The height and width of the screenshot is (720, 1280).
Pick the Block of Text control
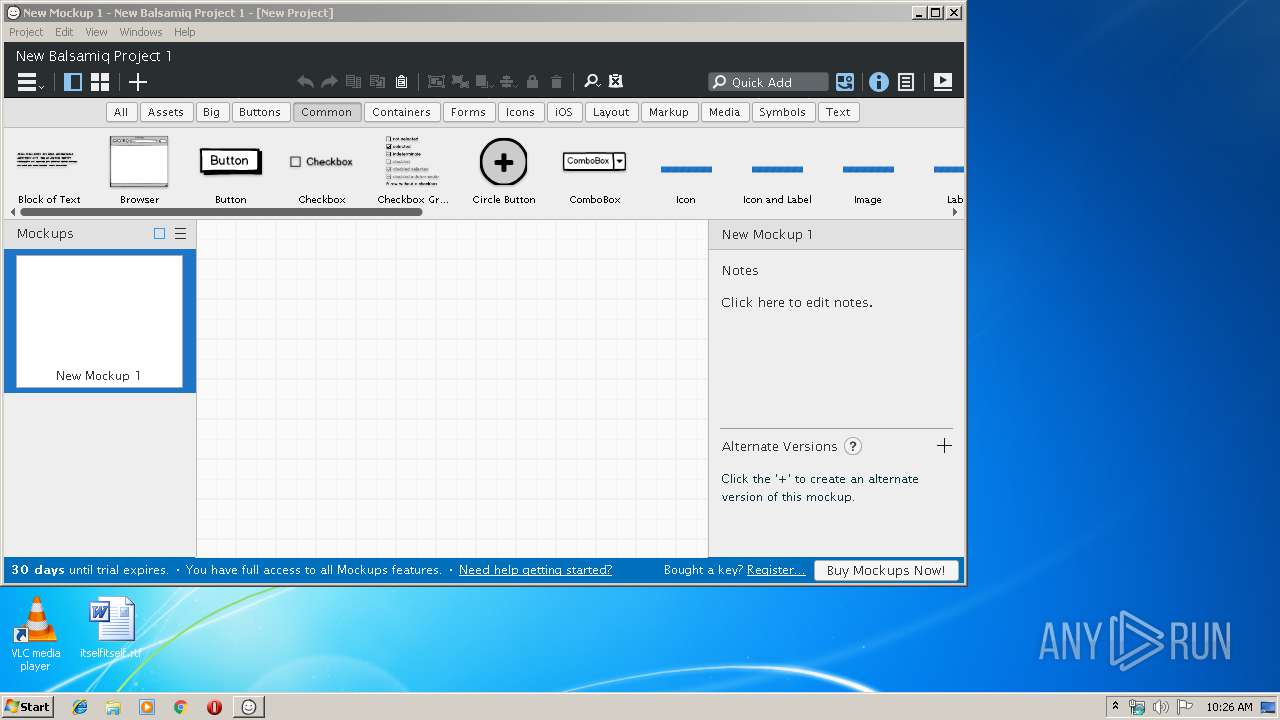point(49,169)
